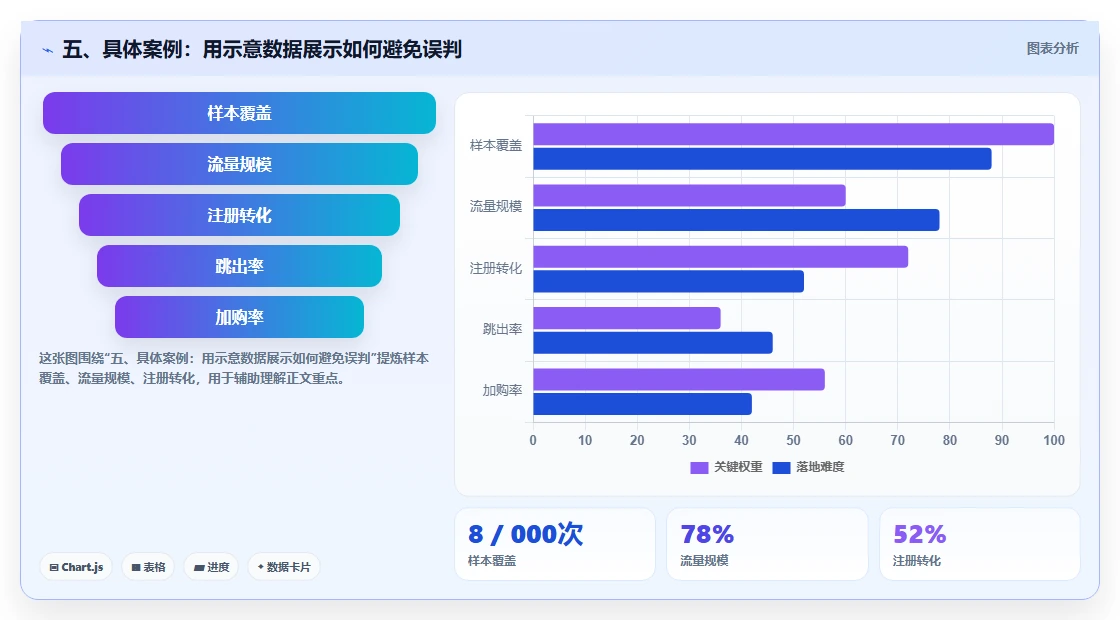
Task: Click the 78% 流量规模 data card
Action: click(x=767, y=544)
